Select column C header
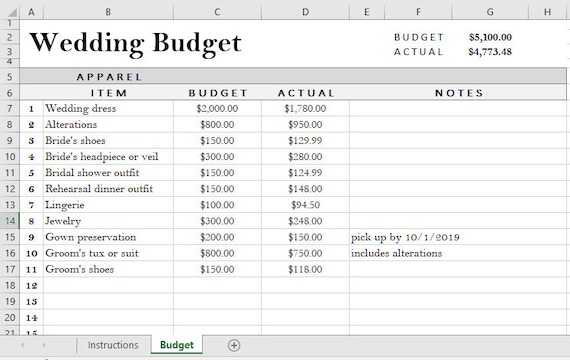The image size is (570, 360). pos(217,12)
